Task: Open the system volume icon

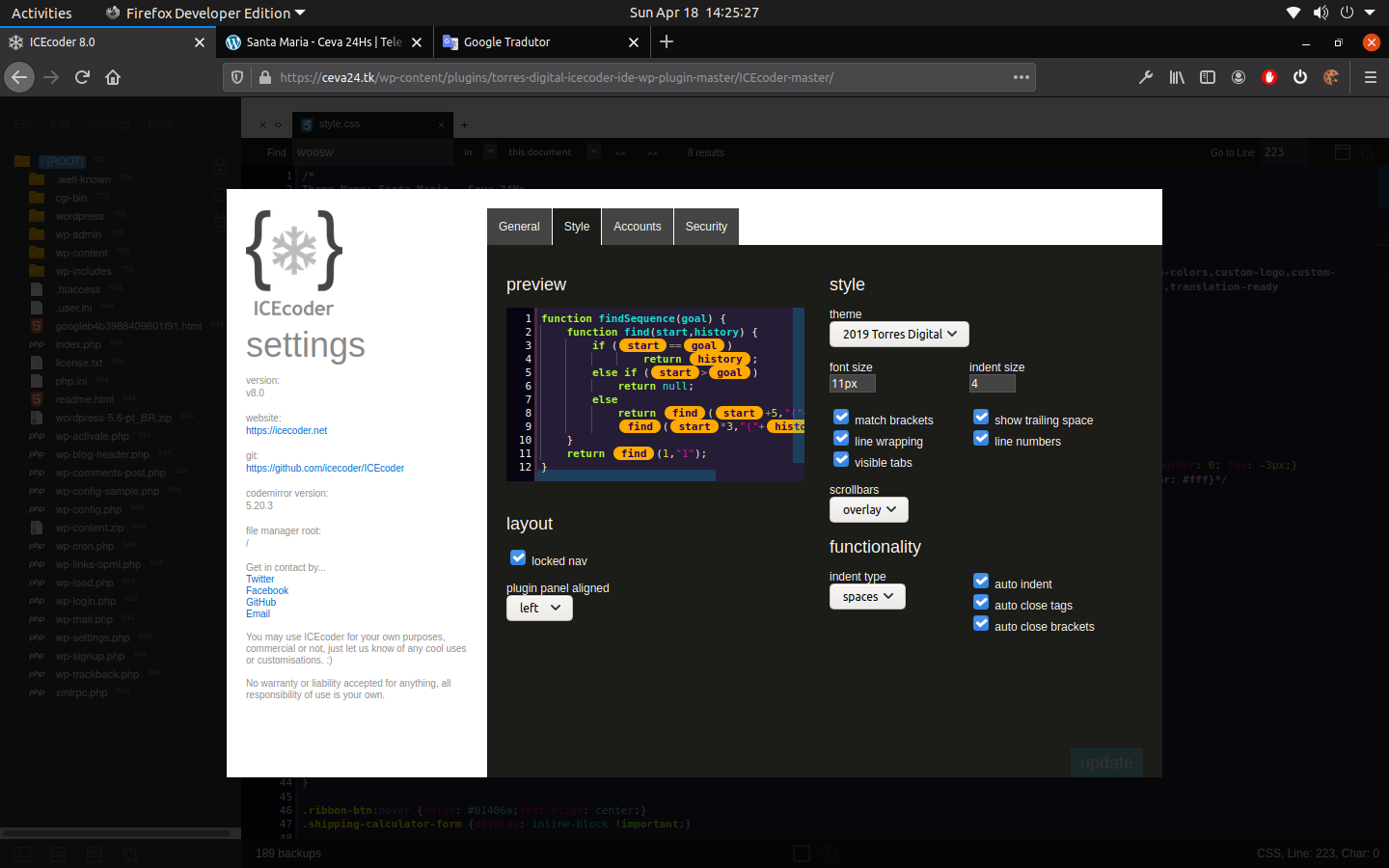Action: 1321,13
